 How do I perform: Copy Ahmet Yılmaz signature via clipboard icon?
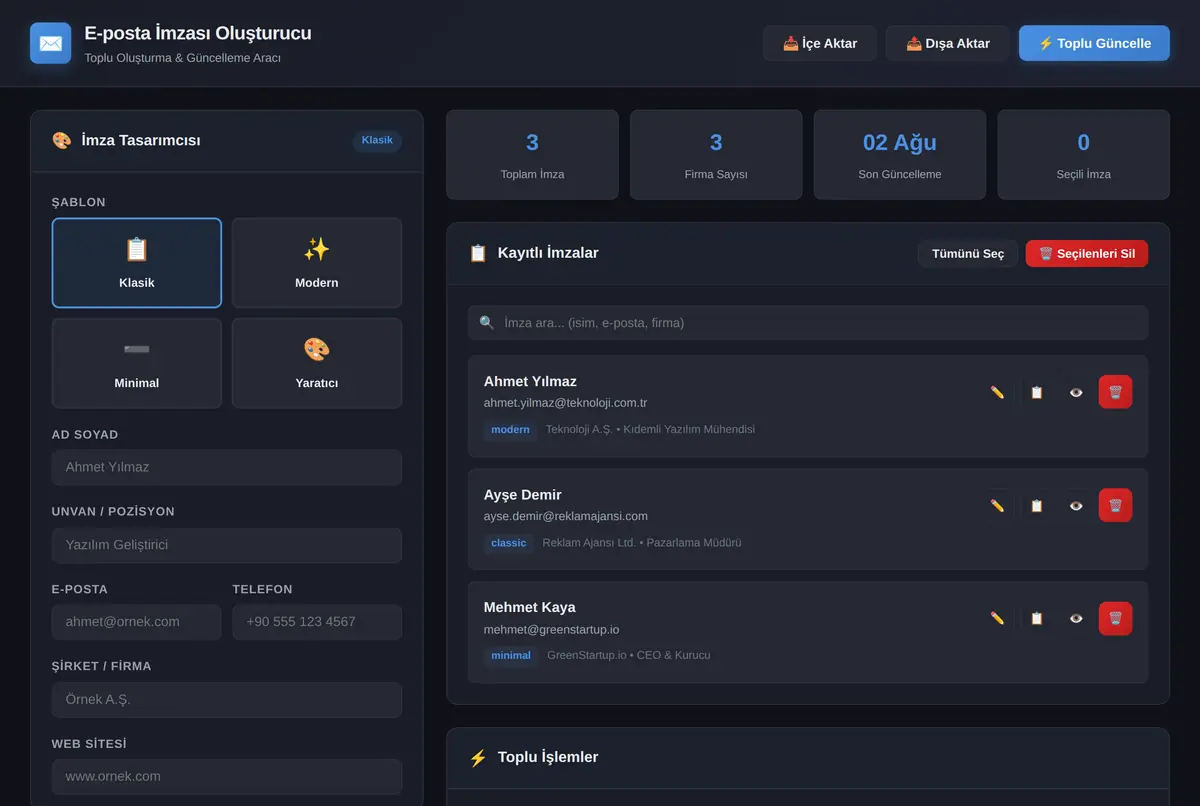pos(1036,392)
